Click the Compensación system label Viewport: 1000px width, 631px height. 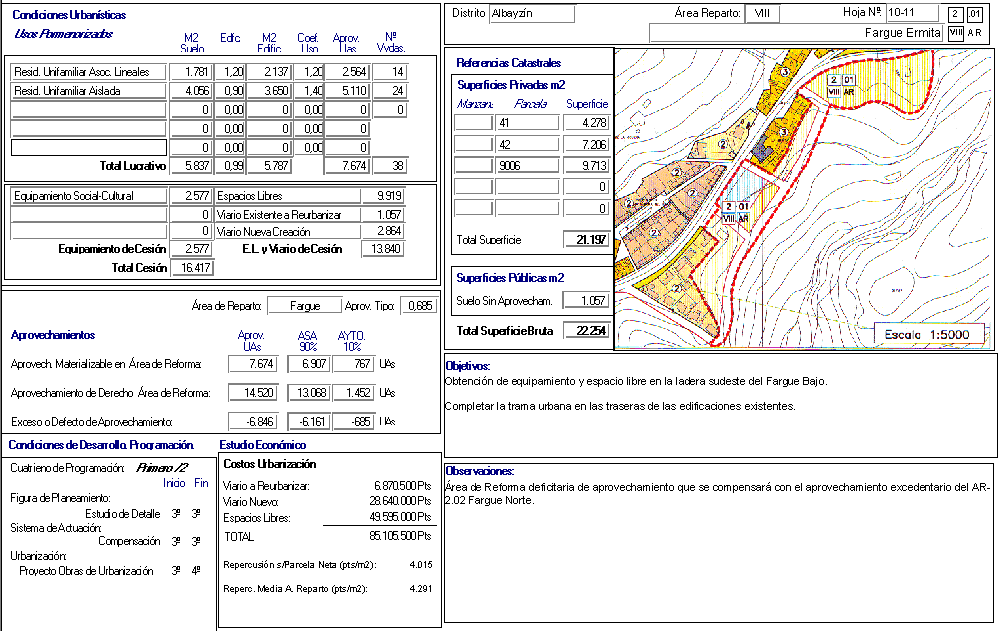click(129, 541)
